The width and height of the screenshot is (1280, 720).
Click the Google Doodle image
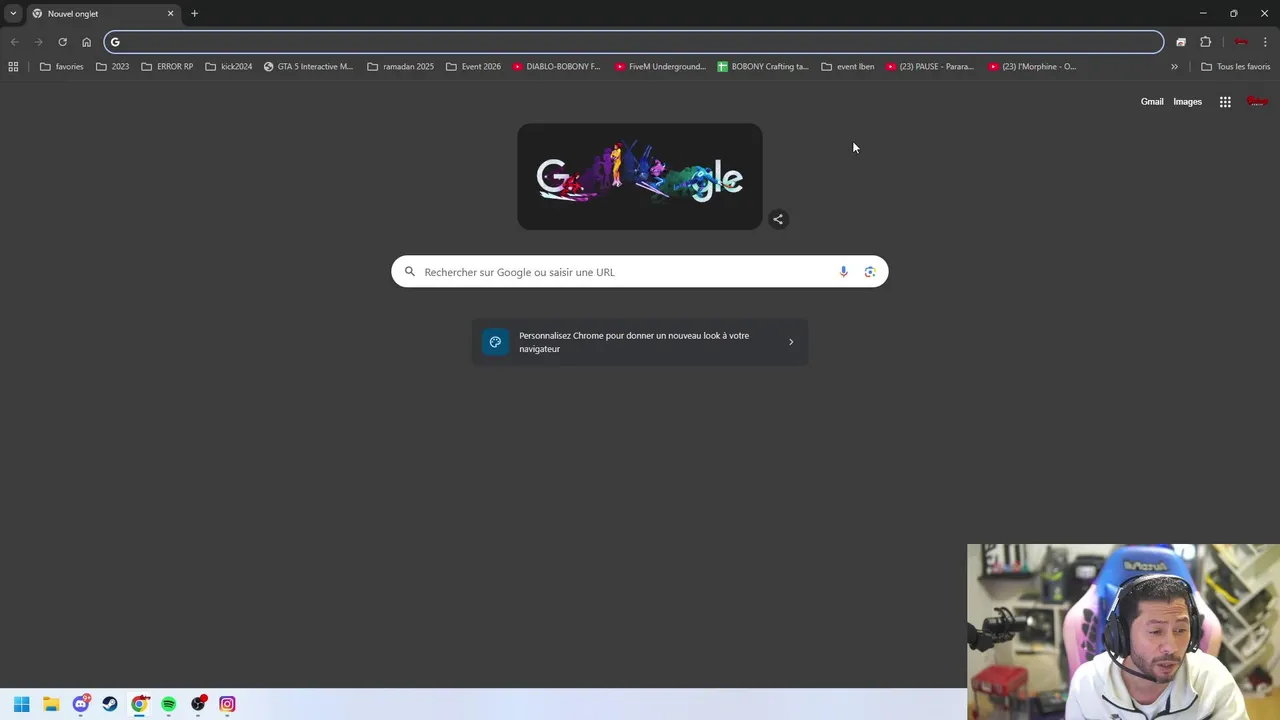639,177
